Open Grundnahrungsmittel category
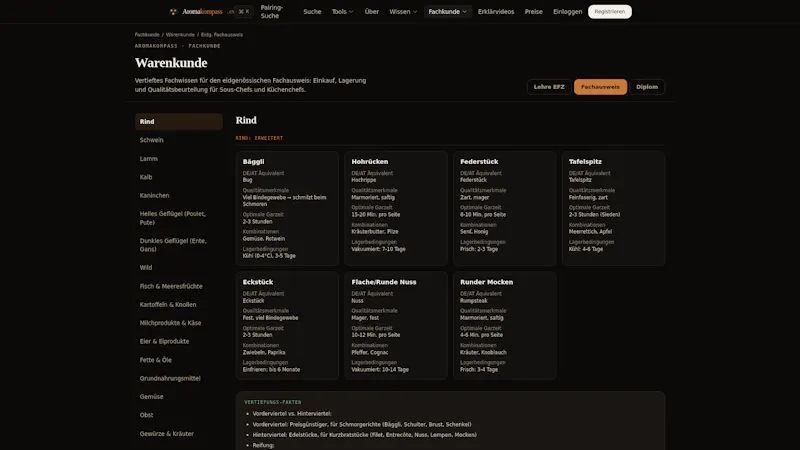Viewport: 800px width, 450px height. [179, 378]
